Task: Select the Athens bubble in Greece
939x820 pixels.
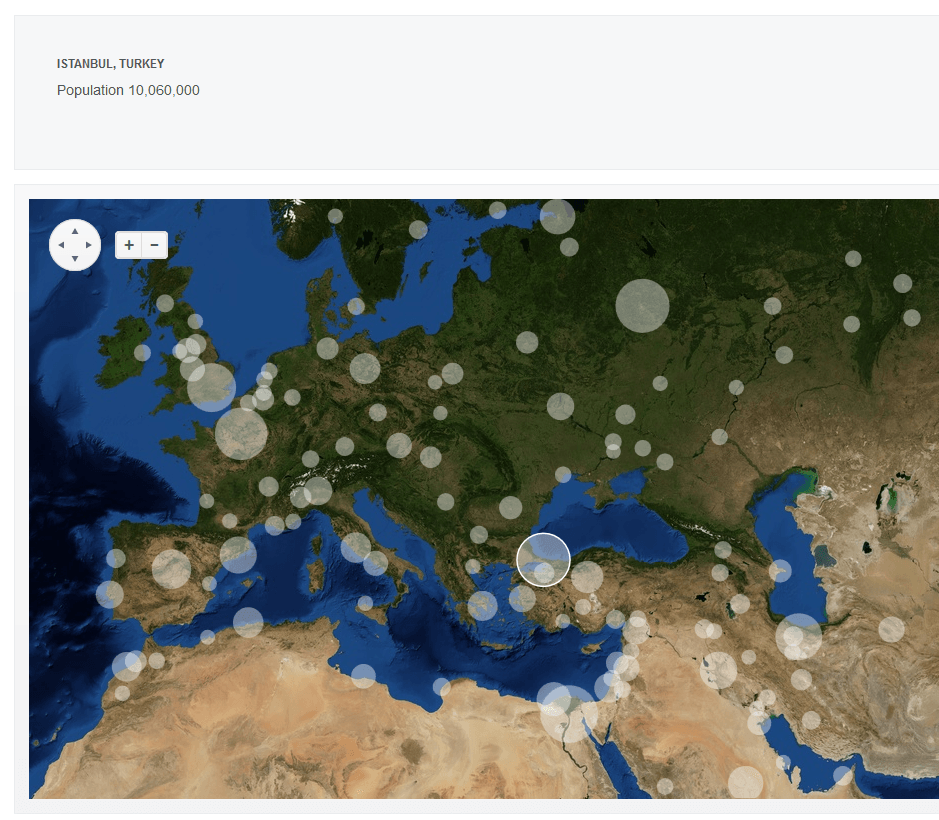Action: point(482,606)
